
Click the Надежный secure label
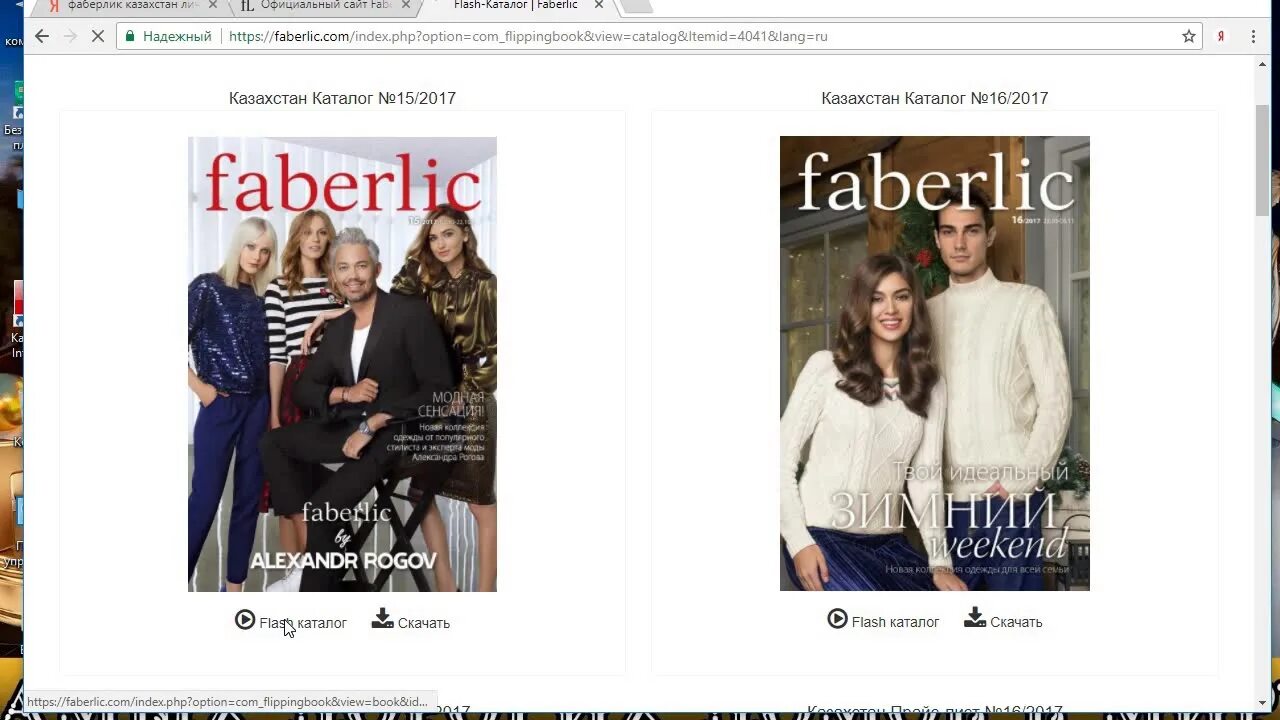point(177,36)
